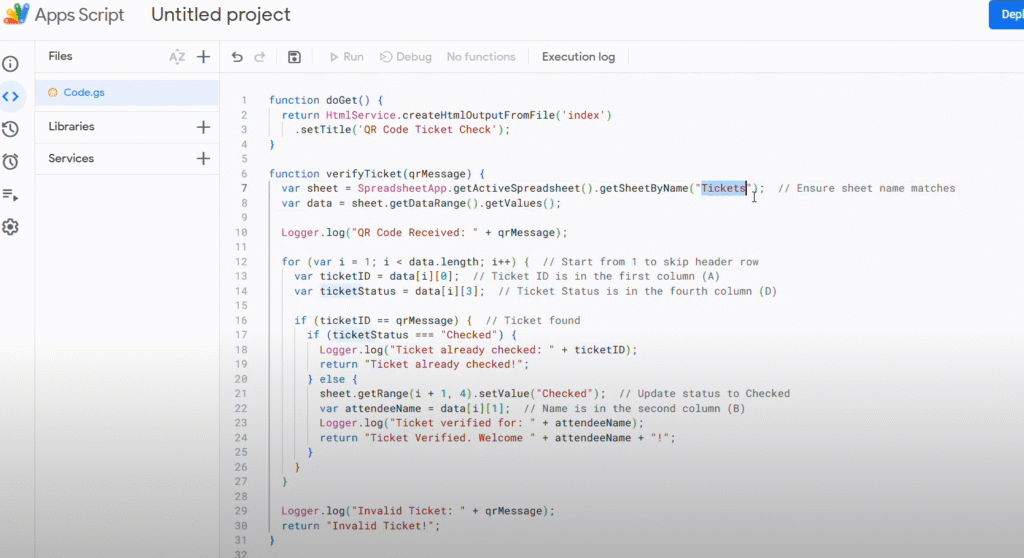Select the Code.gs file
This screenshot has width=1024, height=558.
(84, 92)
